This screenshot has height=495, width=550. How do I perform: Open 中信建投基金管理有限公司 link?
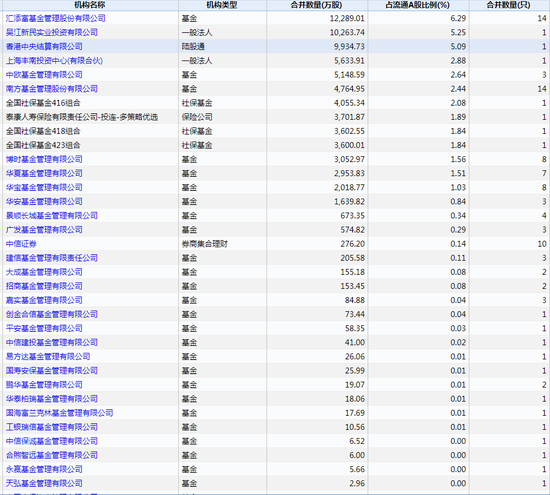point(52,342)
